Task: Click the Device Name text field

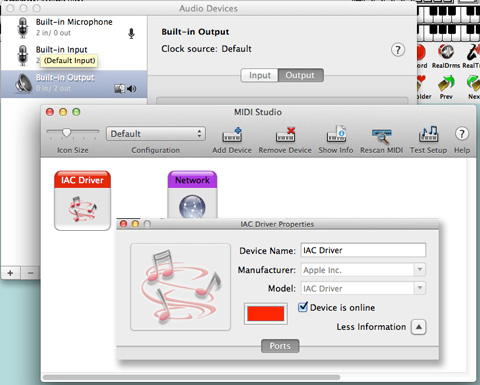Action: tap(363, 250)
